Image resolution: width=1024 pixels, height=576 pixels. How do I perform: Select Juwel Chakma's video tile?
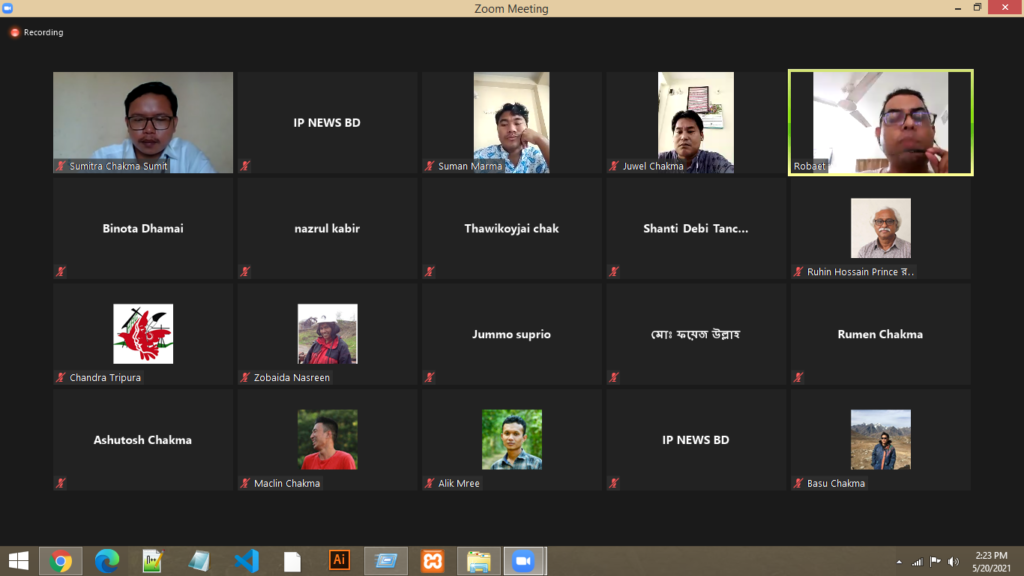tap(696, 123)
